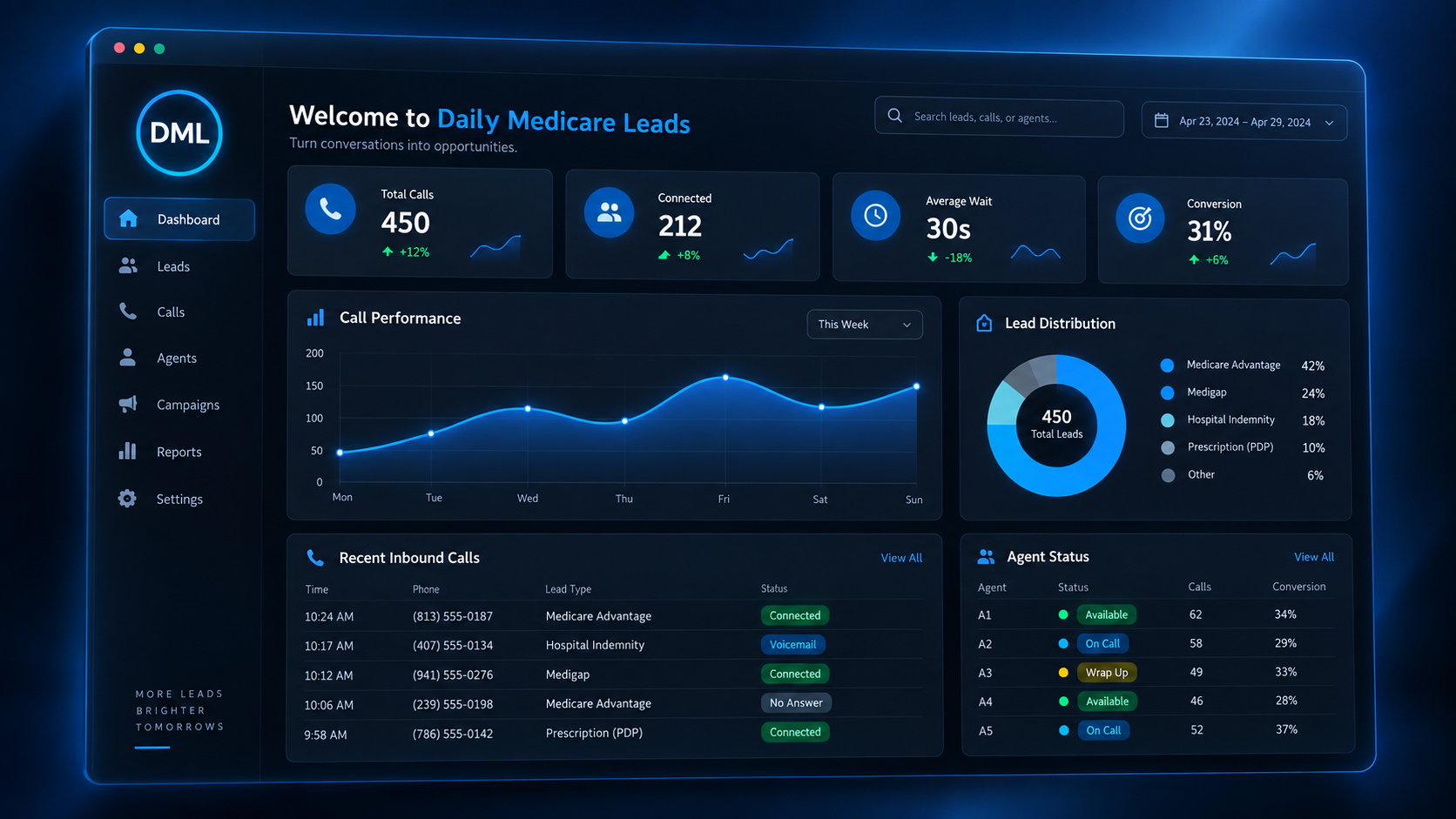1456x819 pixels.
Task: Click the DML logo circle
Action: pos(179,133)
